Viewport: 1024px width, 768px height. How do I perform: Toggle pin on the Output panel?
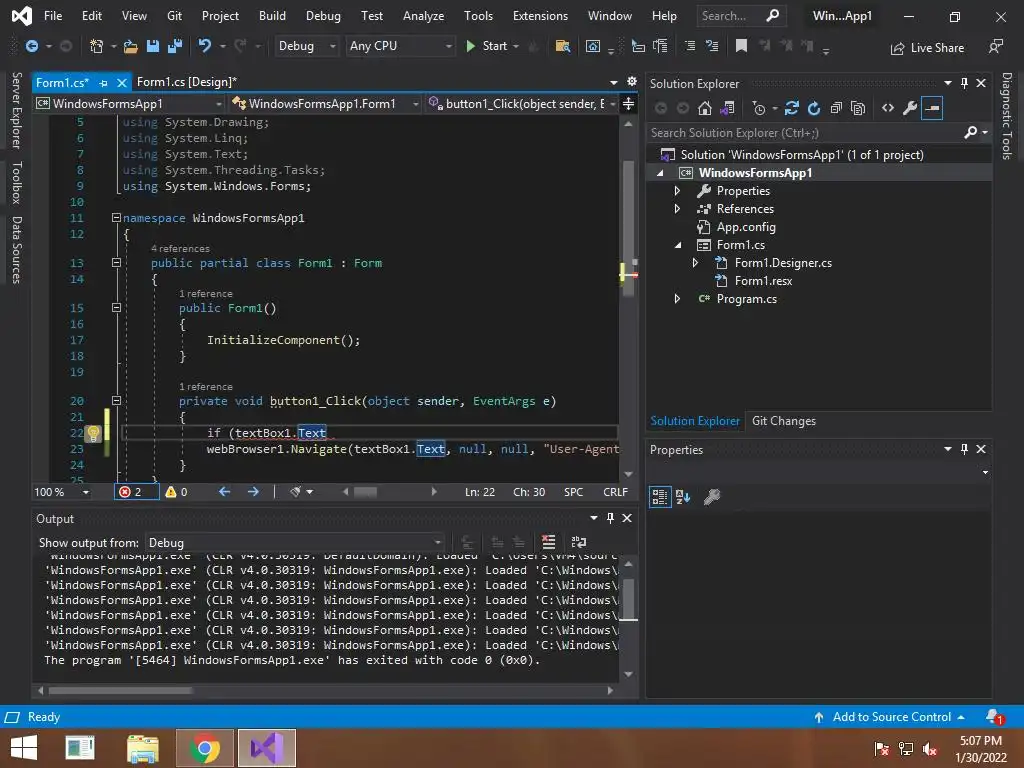tap(611, 518)
